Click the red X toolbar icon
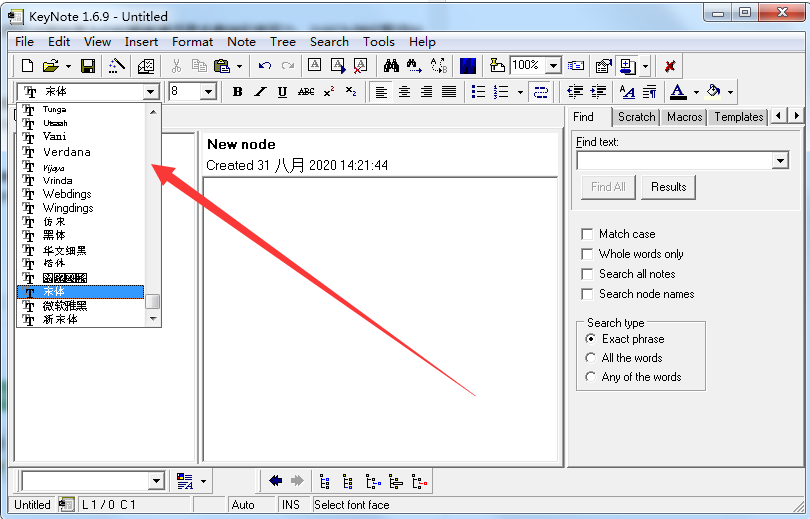 tap(670, 66)
